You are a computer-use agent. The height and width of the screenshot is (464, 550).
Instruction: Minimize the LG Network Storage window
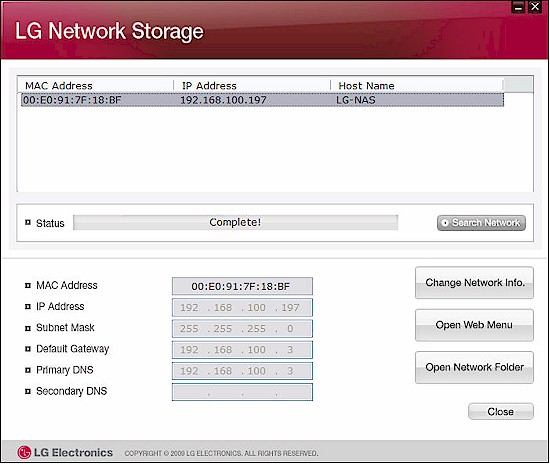(518, 7)
